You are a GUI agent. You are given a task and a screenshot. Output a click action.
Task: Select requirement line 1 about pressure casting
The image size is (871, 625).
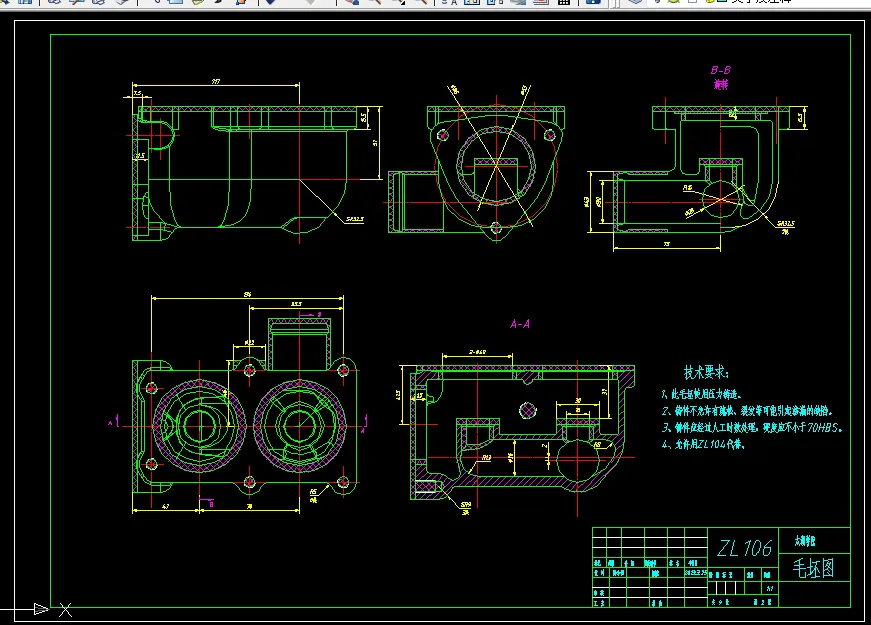[701, 394]
